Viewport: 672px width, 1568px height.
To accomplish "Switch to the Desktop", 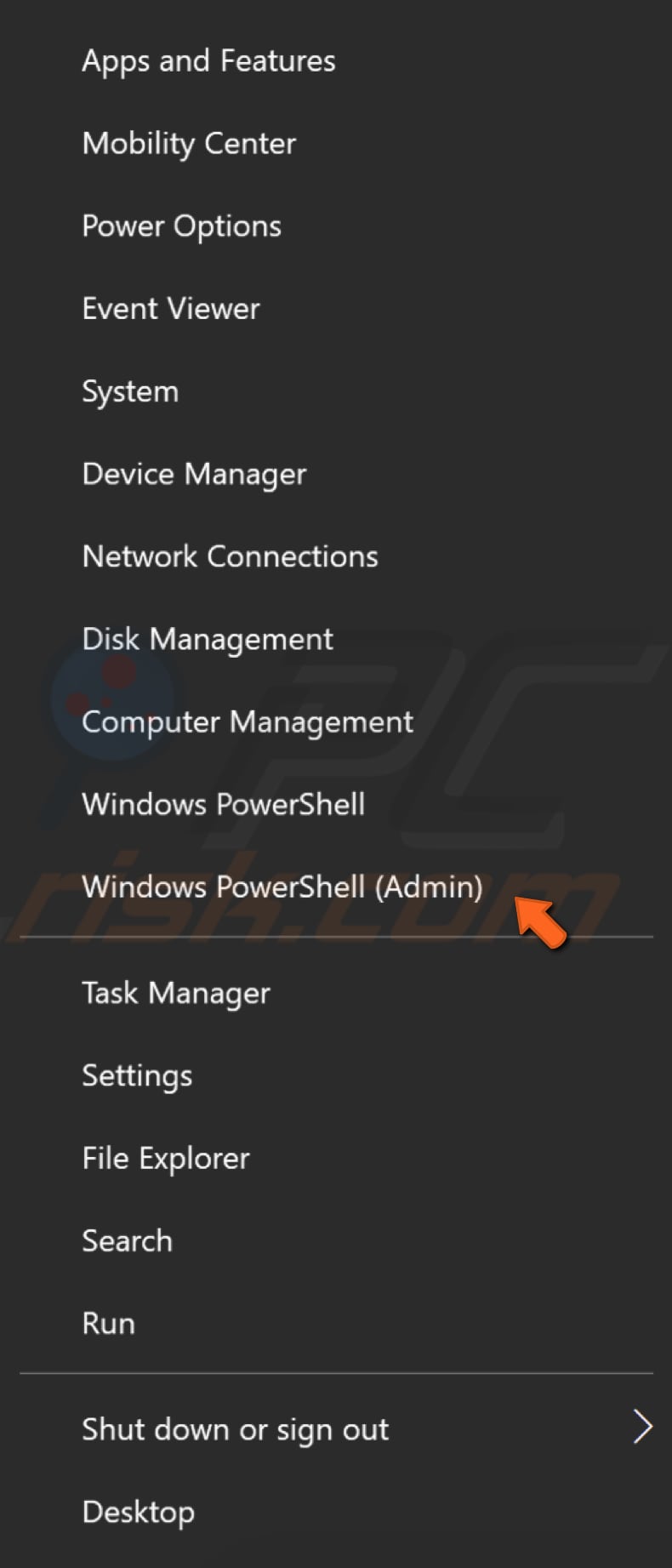I will click(139, 1512).
